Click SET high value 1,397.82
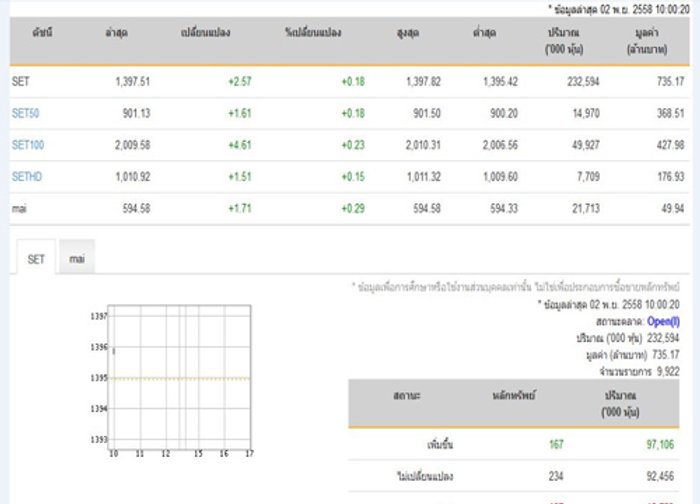The image size is (700, 504). click(423, 82)
